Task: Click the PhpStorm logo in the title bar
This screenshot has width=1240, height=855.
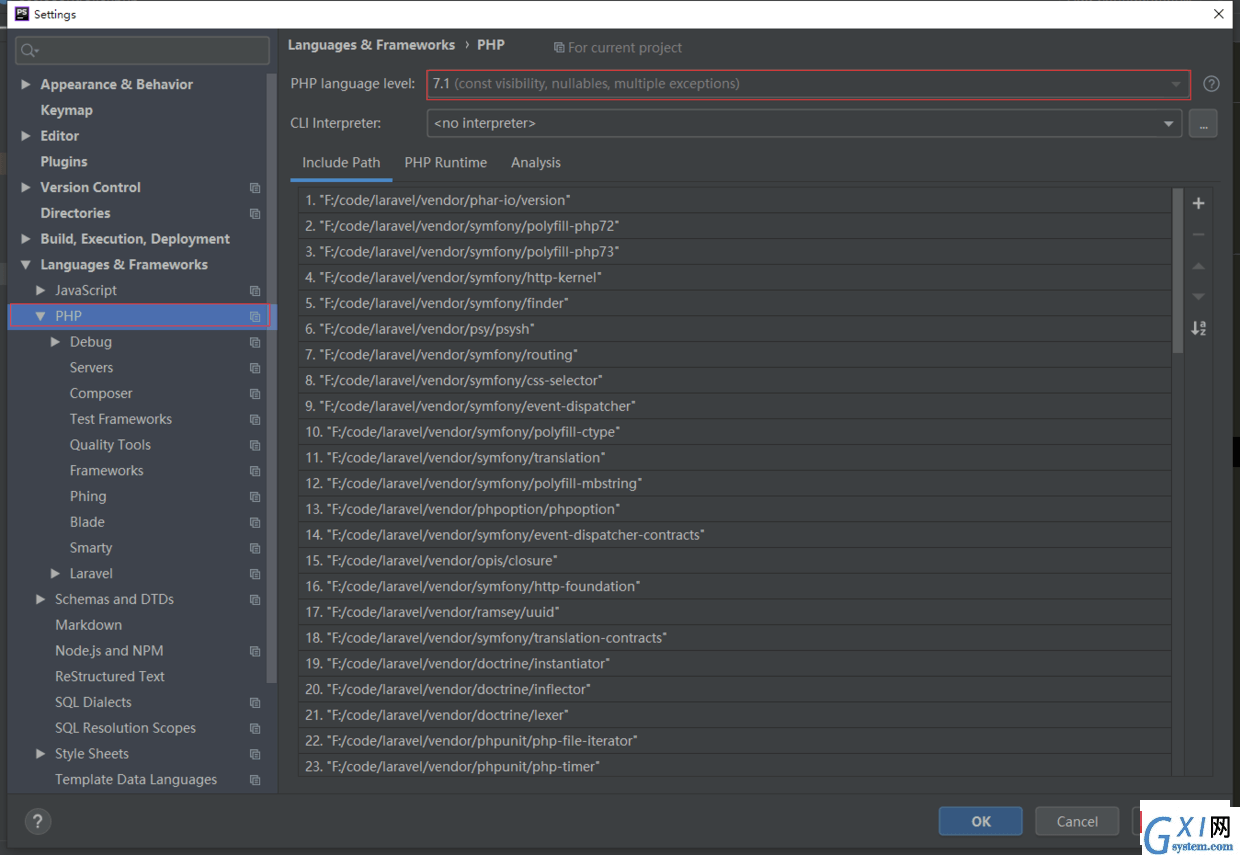Action: coord(21,14)
